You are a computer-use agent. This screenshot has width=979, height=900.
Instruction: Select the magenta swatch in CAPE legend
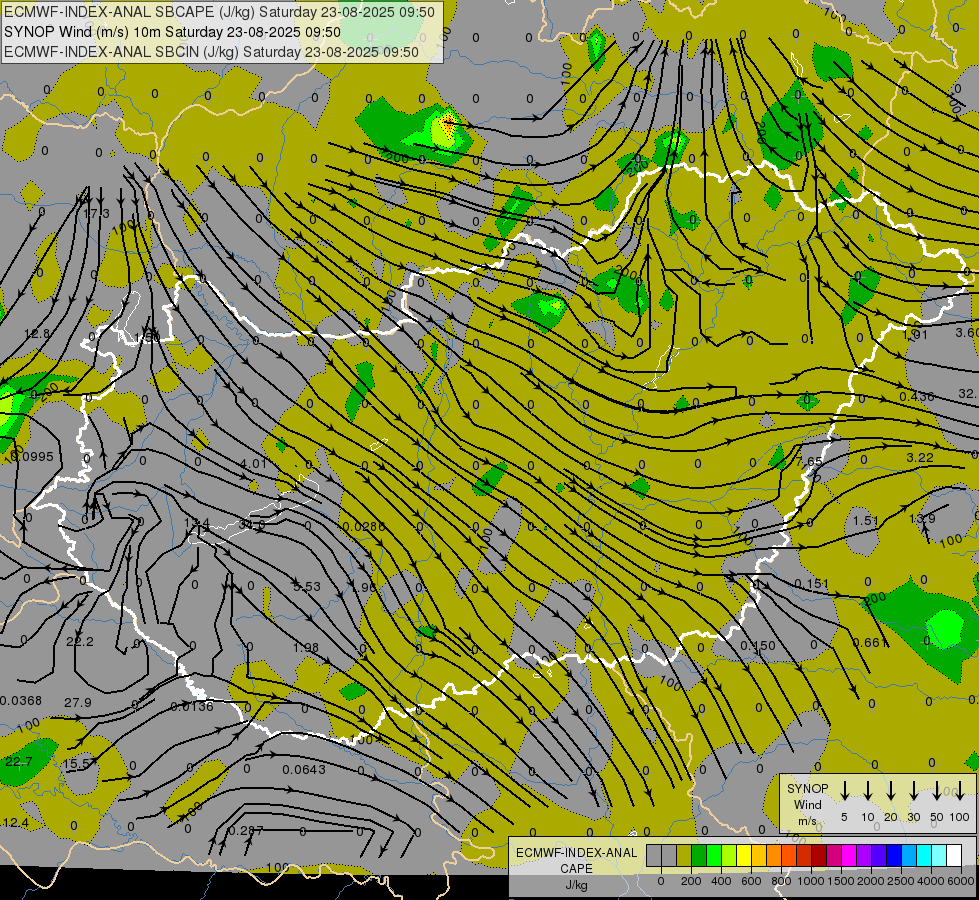pyautogui.click(x=849, y=855)
